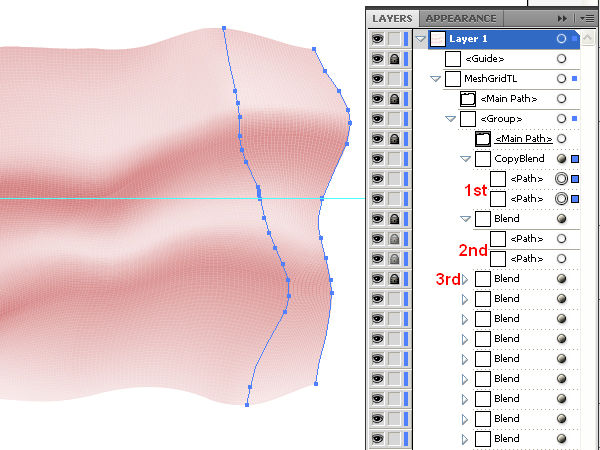Click the CopyBlend thumbnail
The image size is (600, 450).
483,159
